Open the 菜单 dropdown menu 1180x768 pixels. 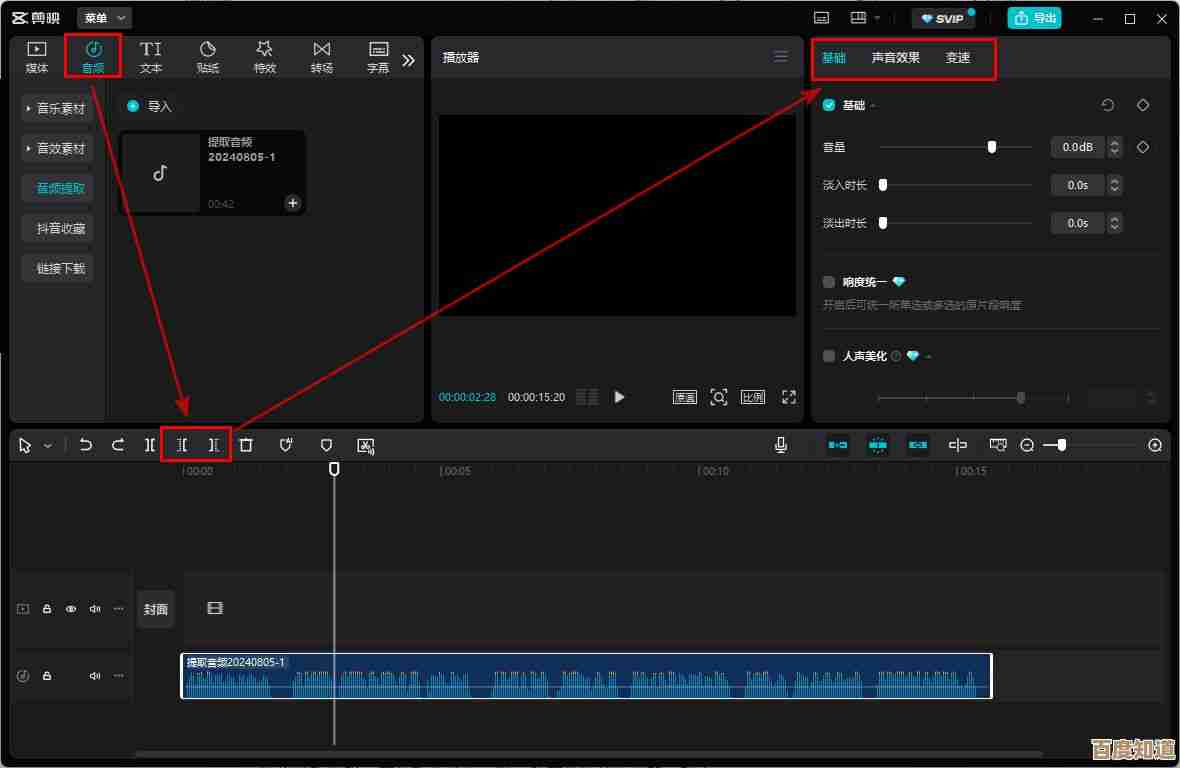(x=105, y=18)
